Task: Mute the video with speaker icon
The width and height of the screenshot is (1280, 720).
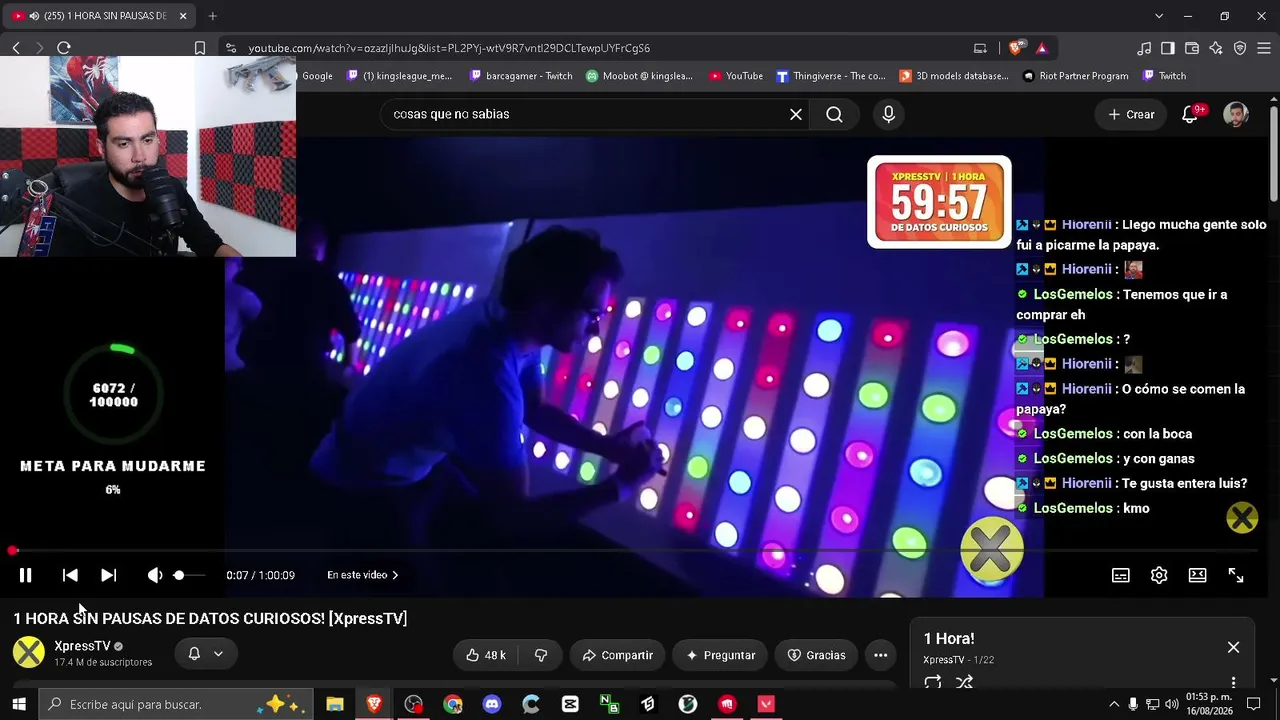Action: point(154,575)
